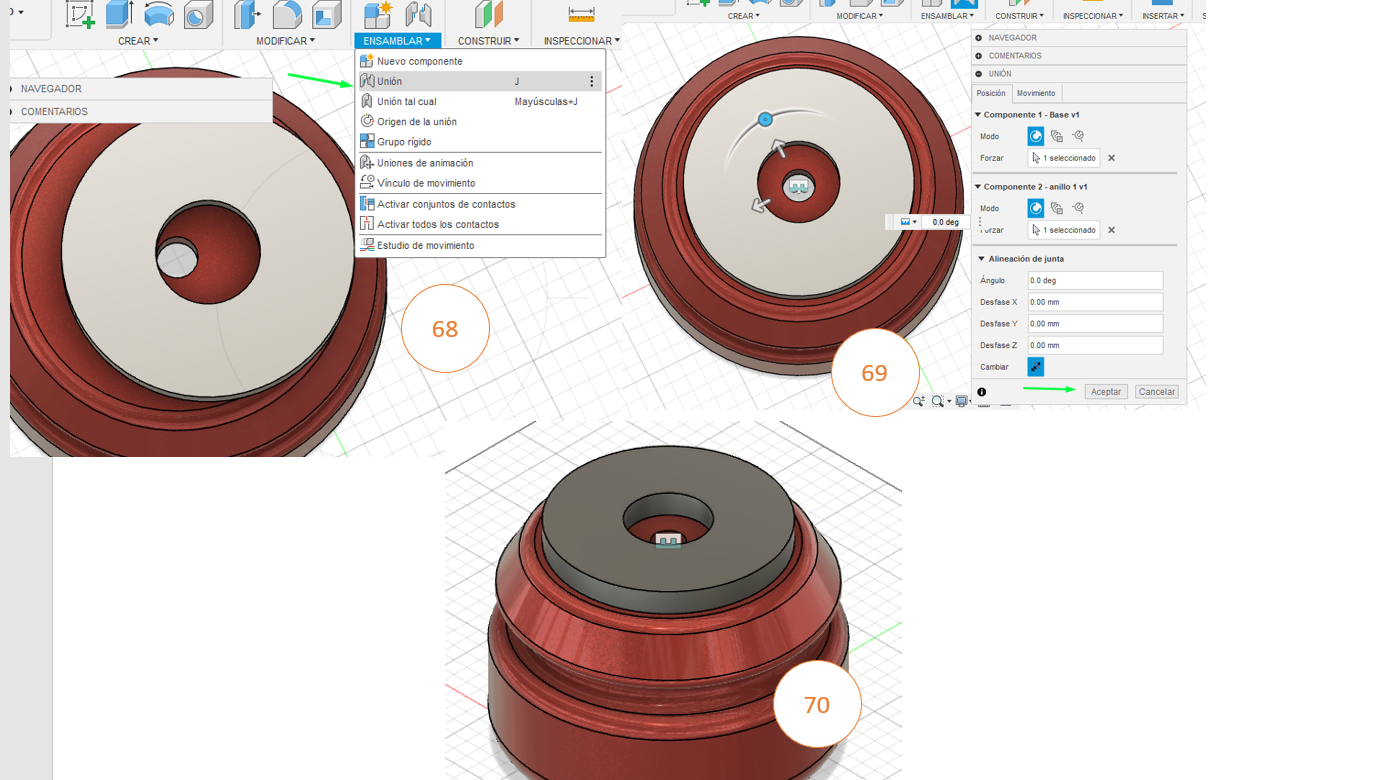This screenshot has height=780, width=1375.
Task: Click the Ángulo input field
Action: pos(1095,281)
